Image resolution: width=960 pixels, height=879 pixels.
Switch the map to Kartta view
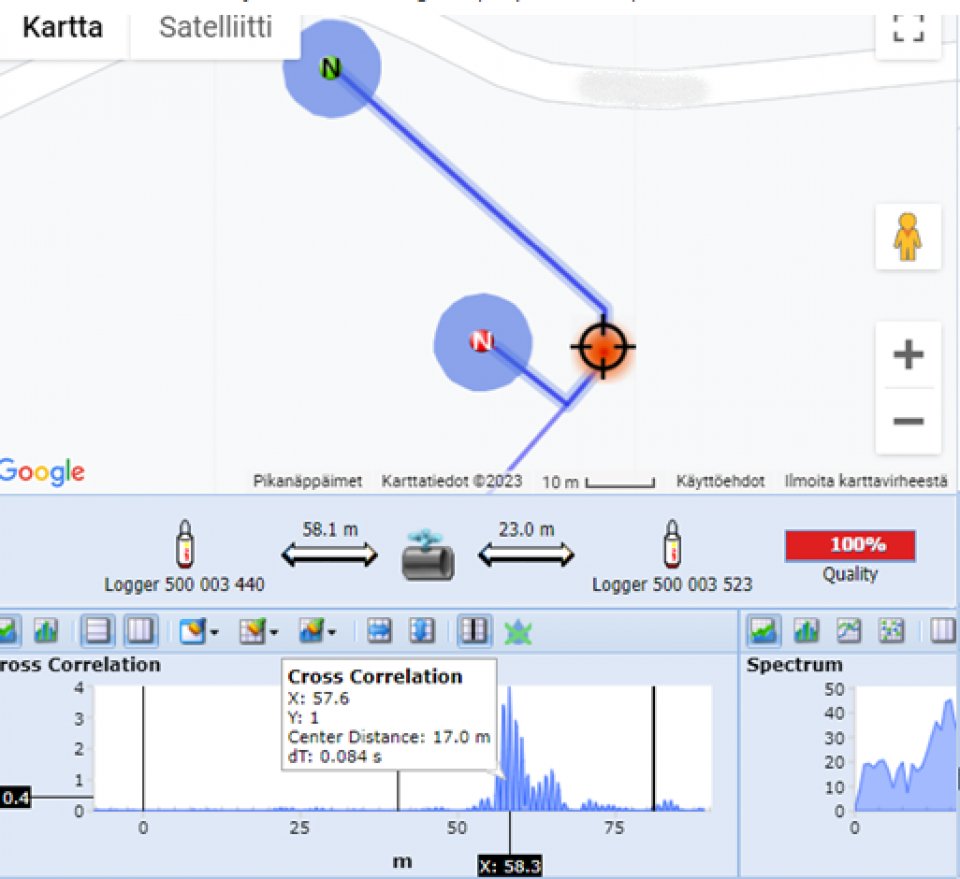62,28
